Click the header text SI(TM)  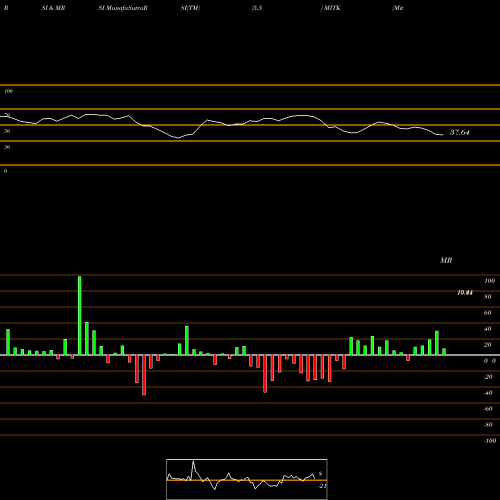coord(190,8)
